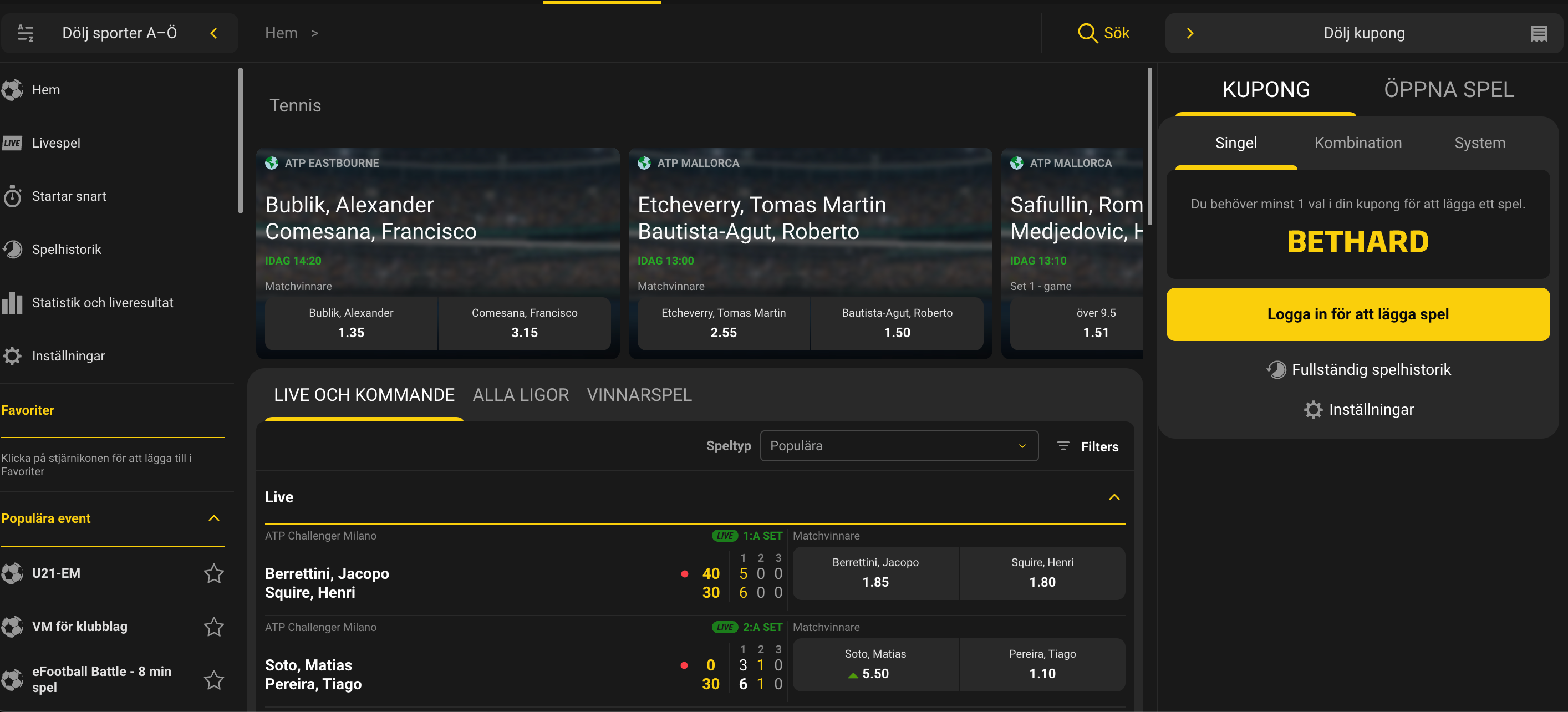1568x712 pixels.
Task: Click tennis icon on Safiullin card
Action: (1016, 163)
